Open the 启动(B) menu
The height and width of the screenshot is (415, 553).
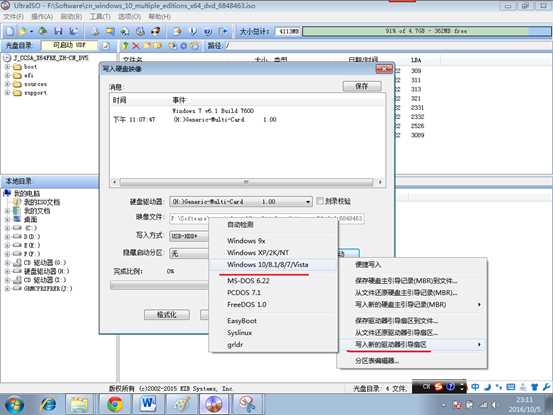click(71, 17)
